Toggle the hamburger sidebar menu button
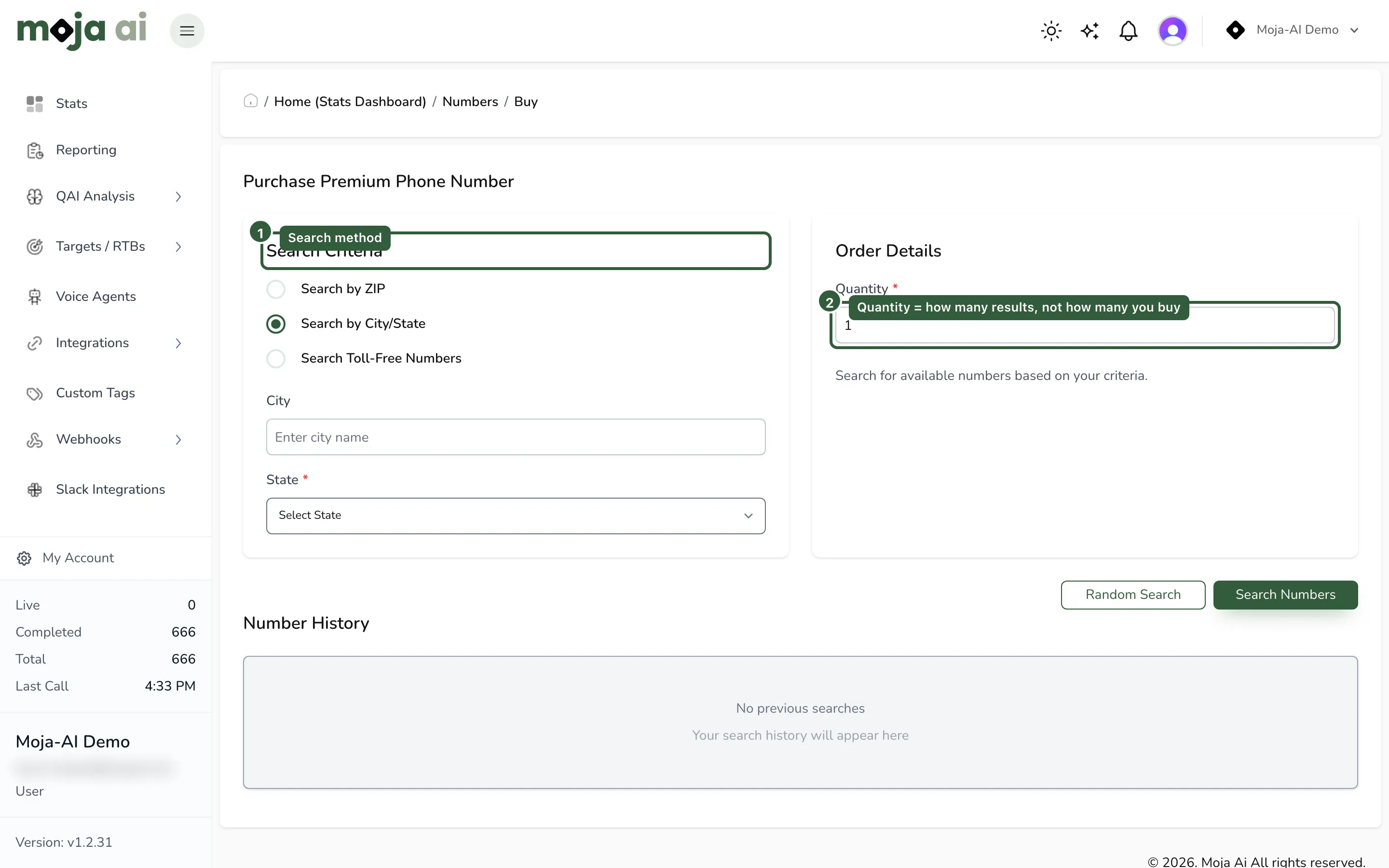 [187, 30]
